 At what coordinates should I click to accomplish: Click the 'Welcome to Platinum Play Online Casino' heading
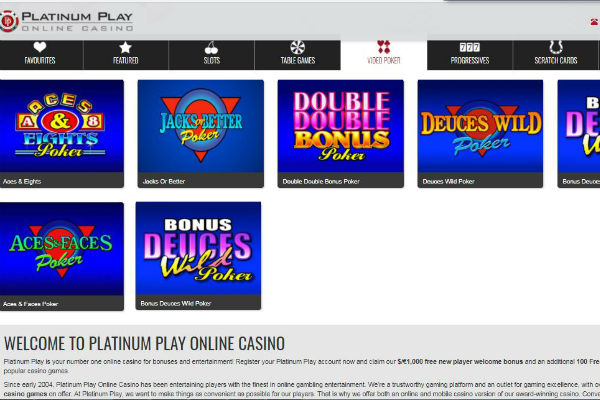144,343
